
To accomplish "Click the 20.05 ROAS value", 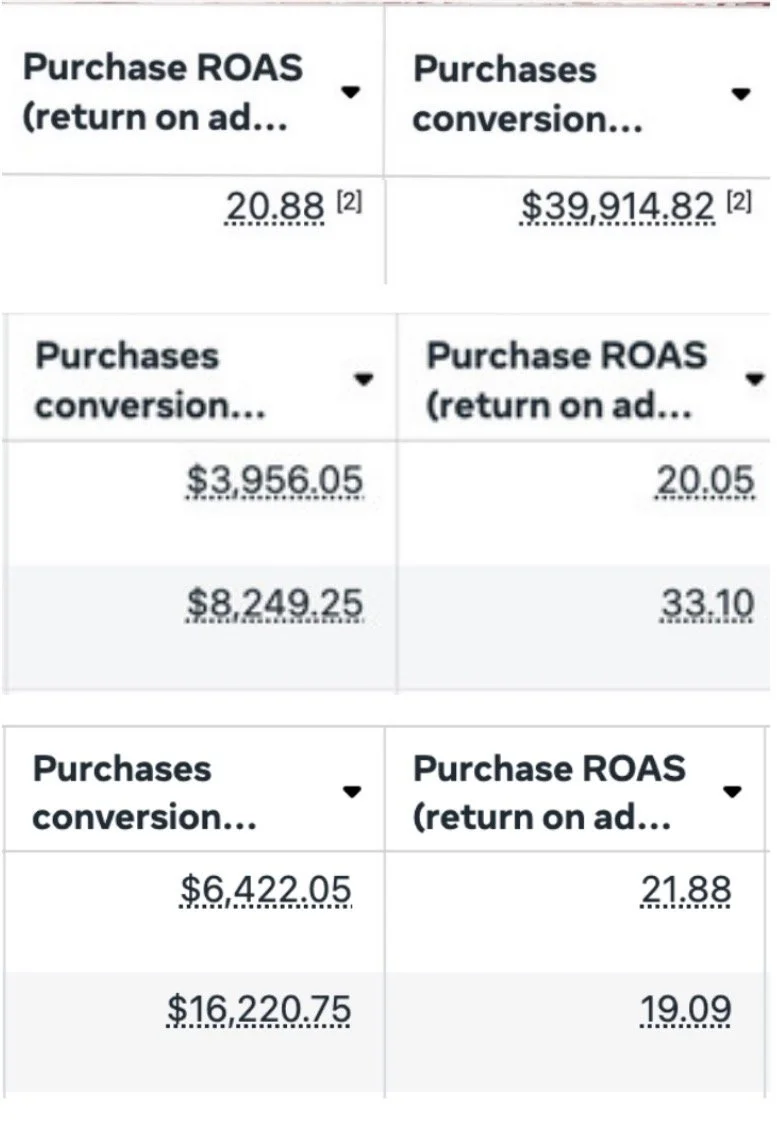I will (x=705, y=481).
